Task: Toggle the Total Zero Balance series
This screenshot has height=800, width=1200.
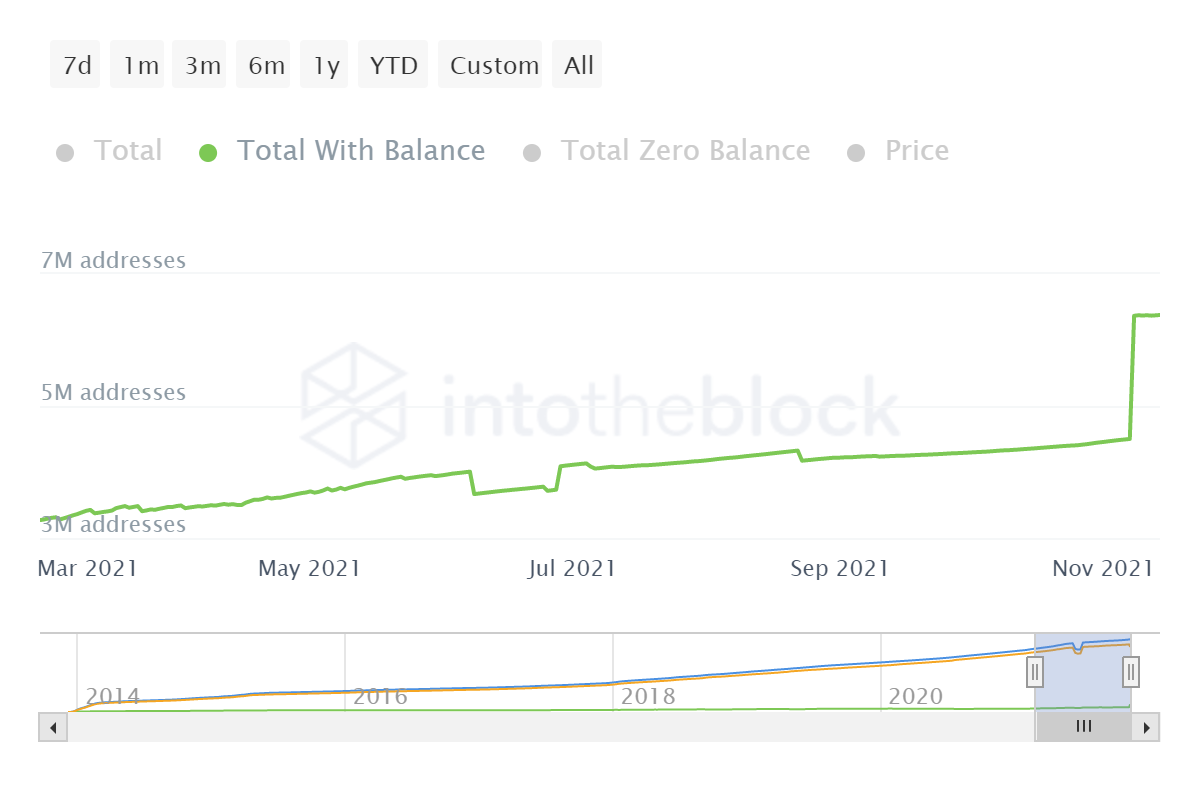Action: [x=684, y=151]
